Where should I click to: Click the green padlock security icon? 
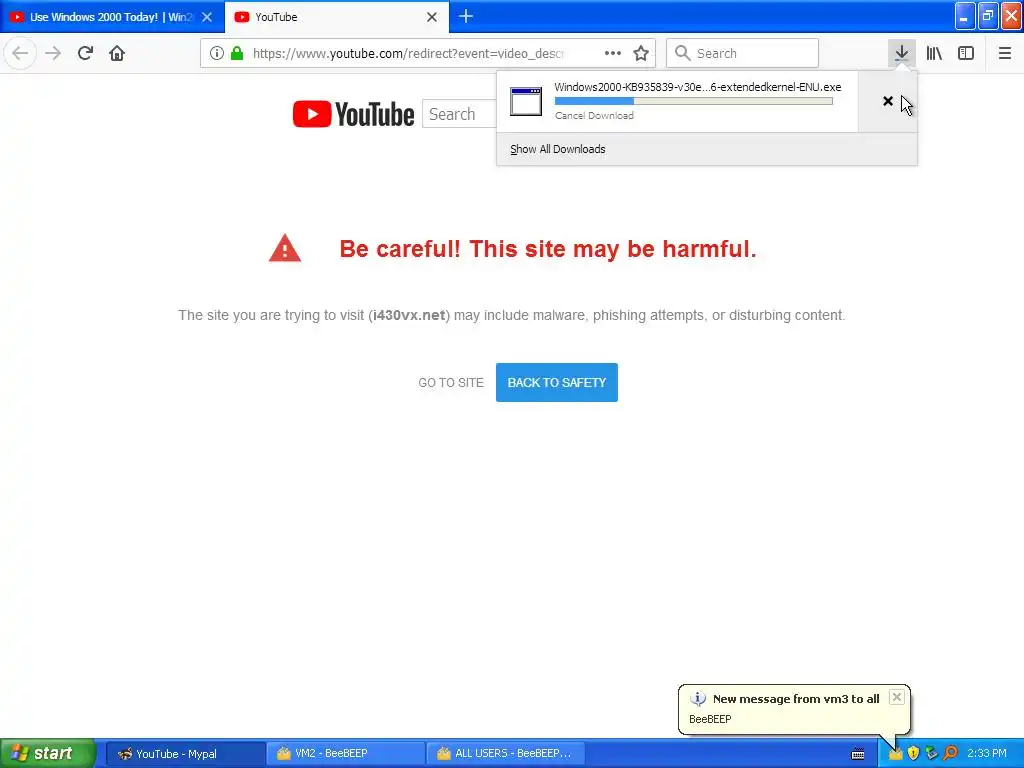tap(237, 53)
